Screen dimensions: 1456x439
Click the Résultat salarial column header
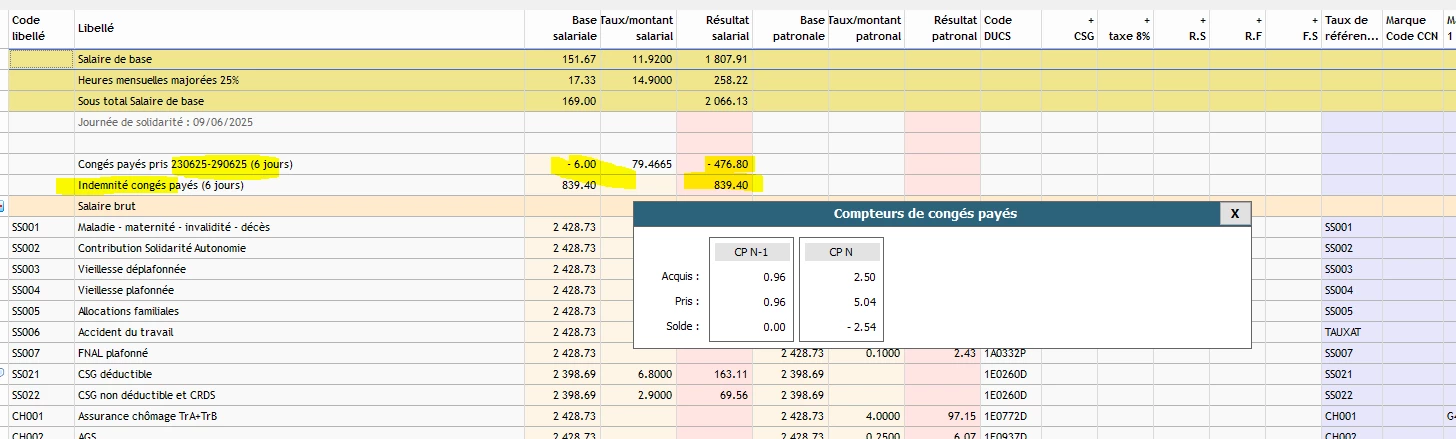714,27
